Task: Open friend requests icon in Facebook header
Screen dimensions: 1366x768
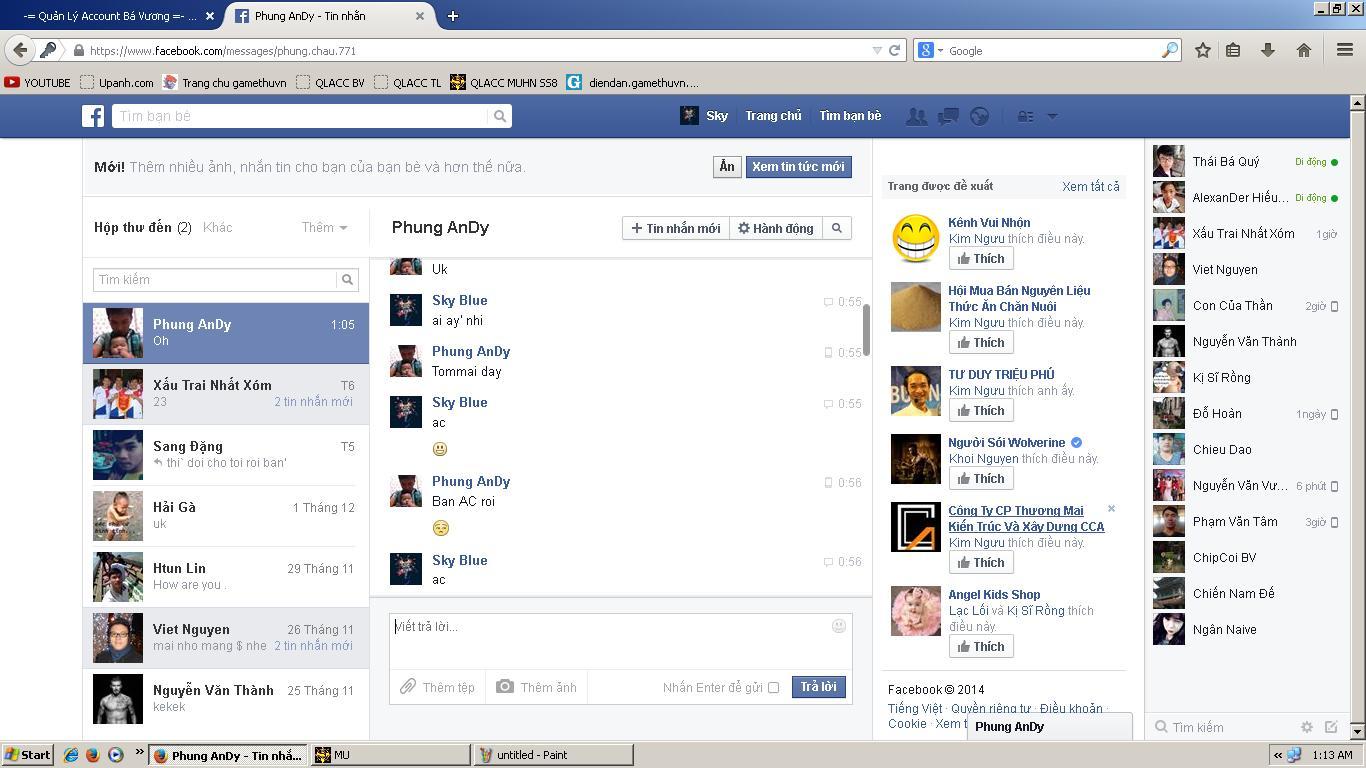Action: (x=916, y=116)
